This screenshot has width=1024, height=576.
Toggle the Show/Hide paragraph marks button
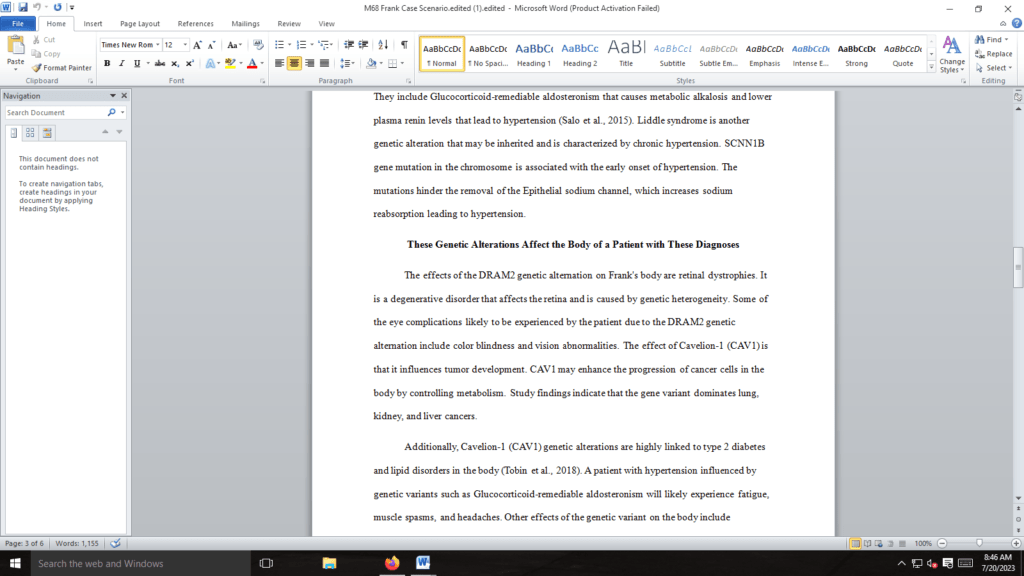(403, 45)
